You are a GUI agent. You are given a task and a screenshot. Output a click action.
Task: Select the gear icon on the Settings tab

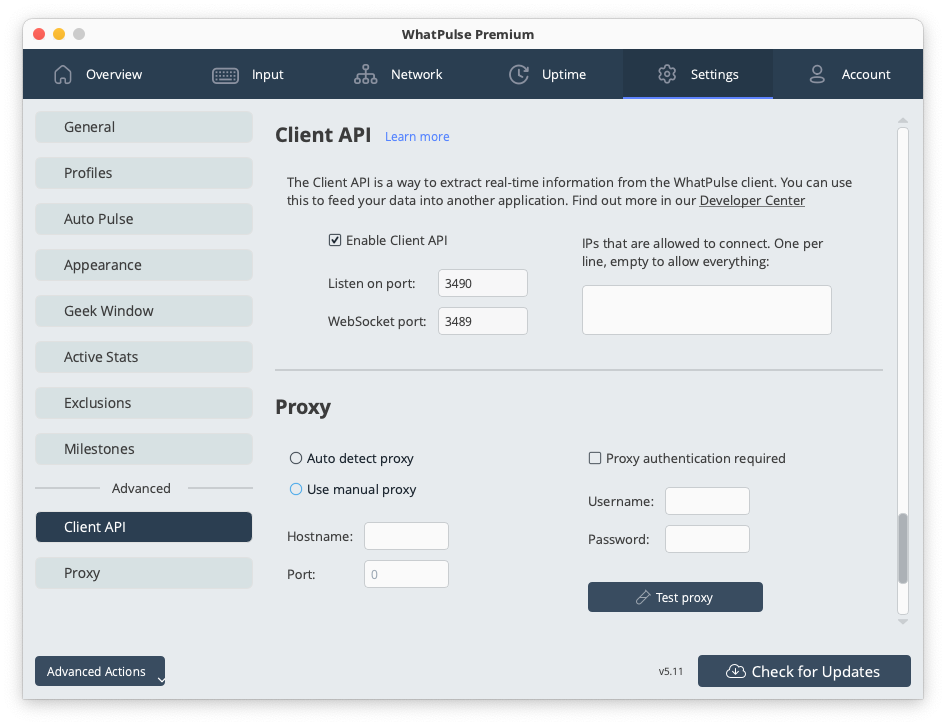[x=668, y=74]
